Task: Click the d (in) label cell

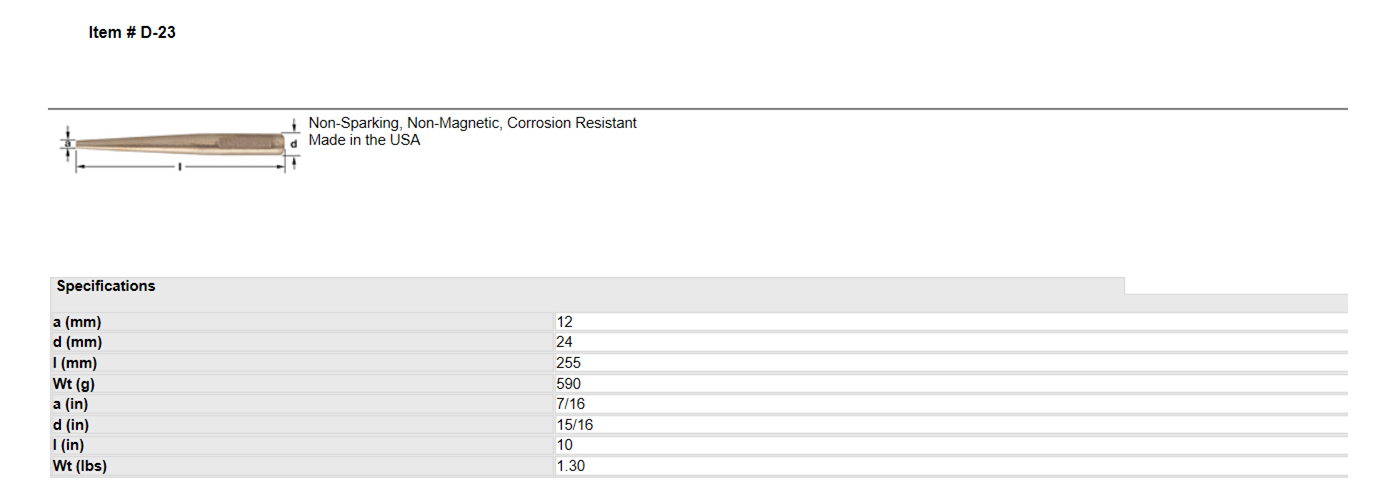Action: tap(301, 425)
